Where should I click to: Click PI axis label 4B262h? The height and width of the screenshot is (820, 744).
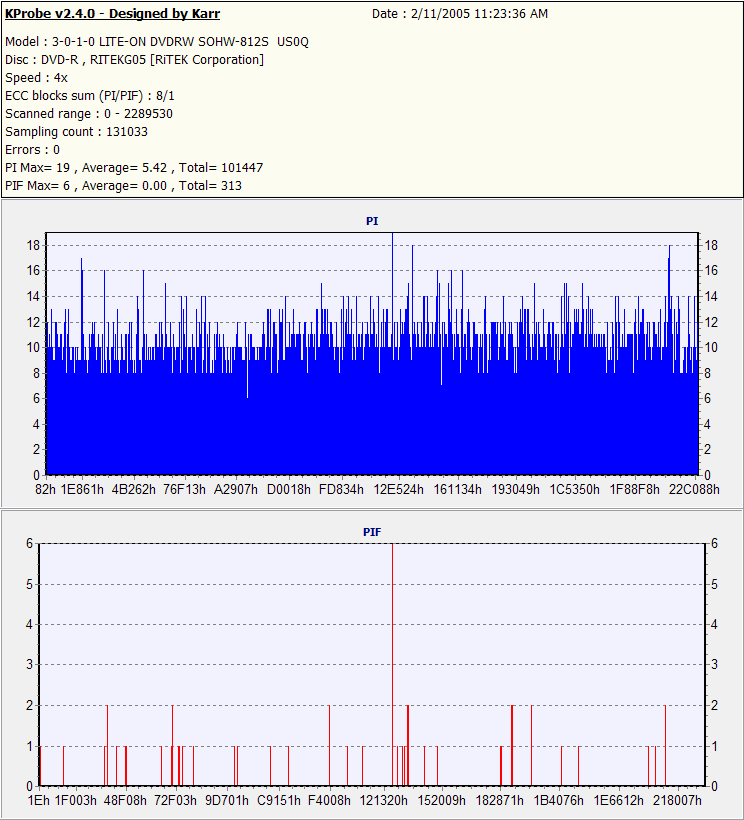tap(134, 490)
